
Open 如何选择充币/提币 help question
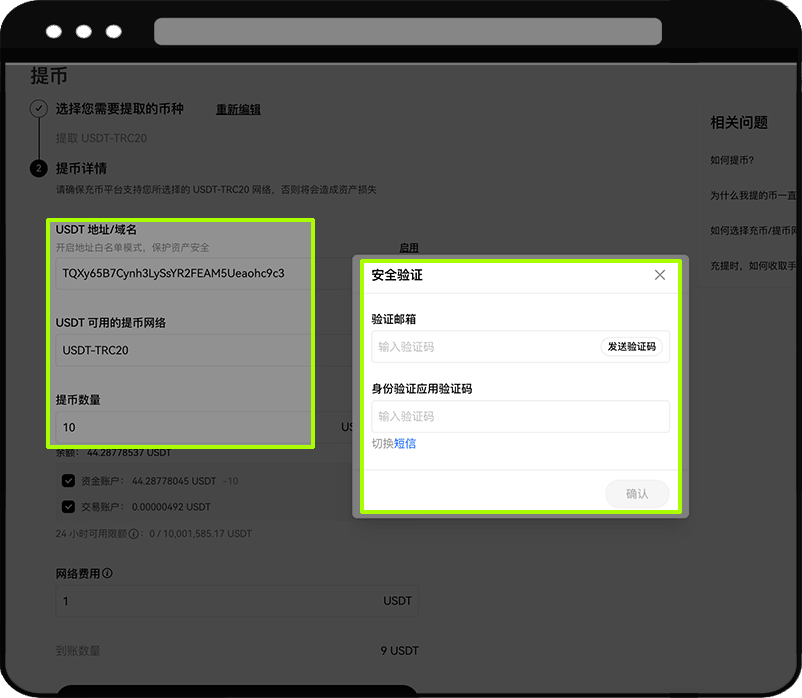coord(753,231)
